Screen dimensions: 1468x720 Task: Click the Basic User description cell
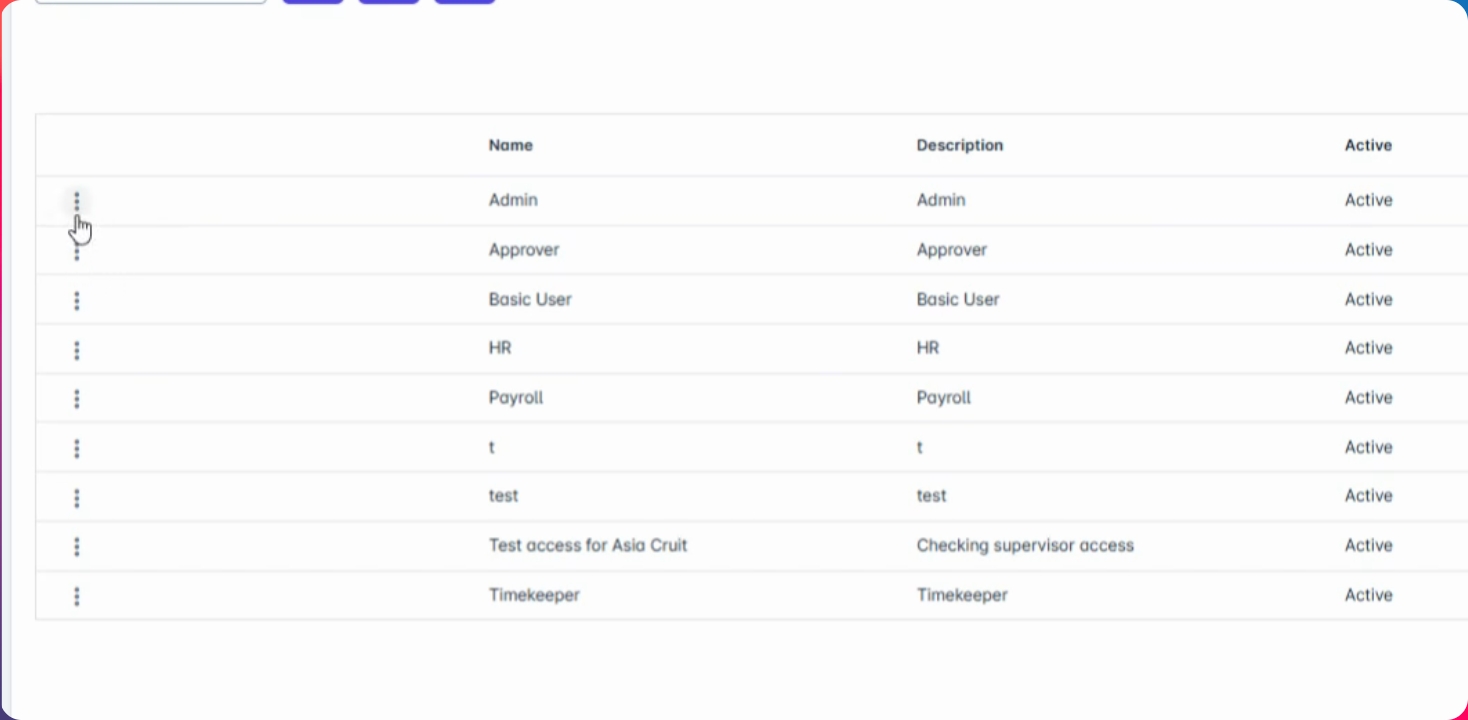coord(957,299)
